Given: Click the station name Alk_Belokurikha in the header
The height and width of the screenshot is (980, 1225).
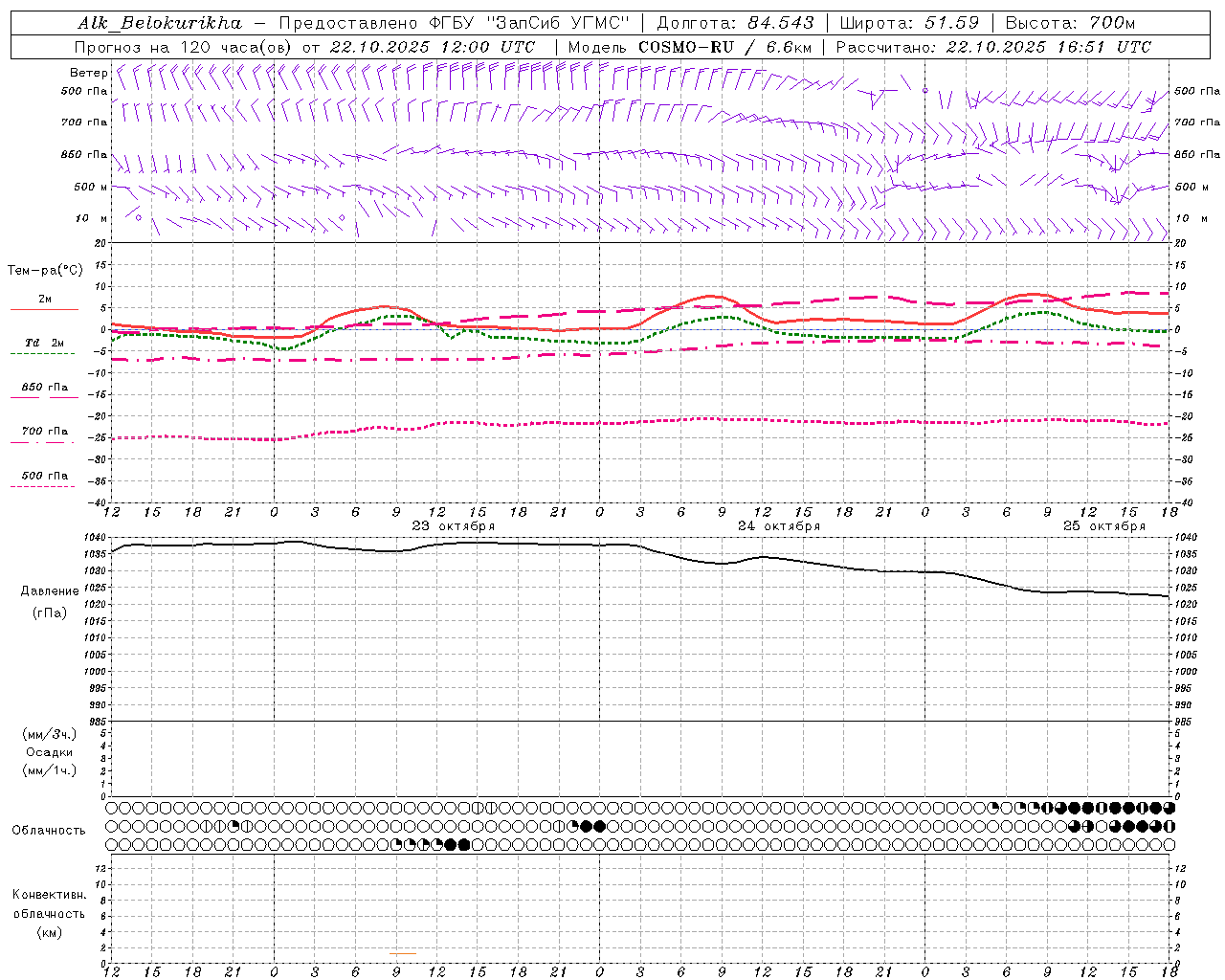Looking at the screenshot, I should [160, 23].
